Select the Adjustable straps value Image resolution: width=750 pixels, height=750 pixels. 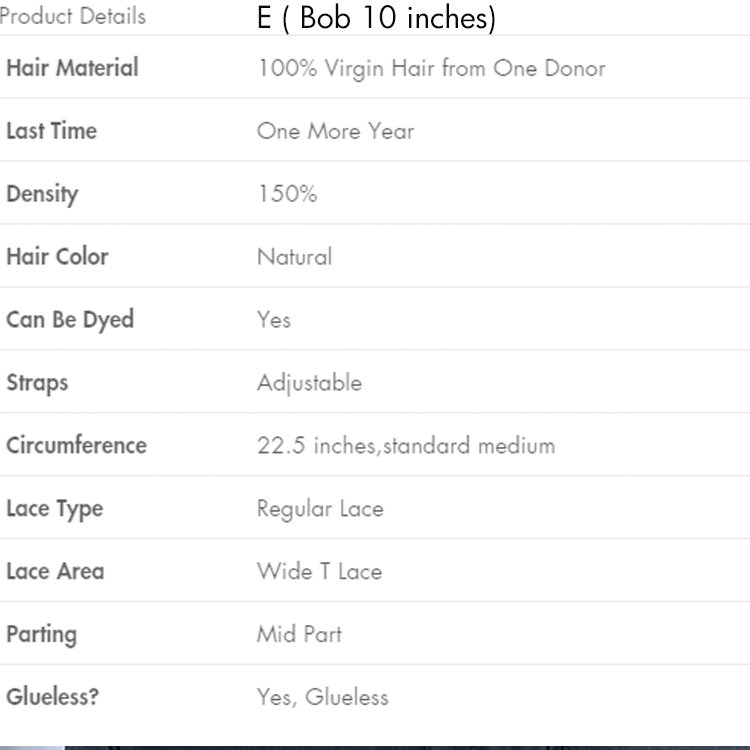[309, 383]
